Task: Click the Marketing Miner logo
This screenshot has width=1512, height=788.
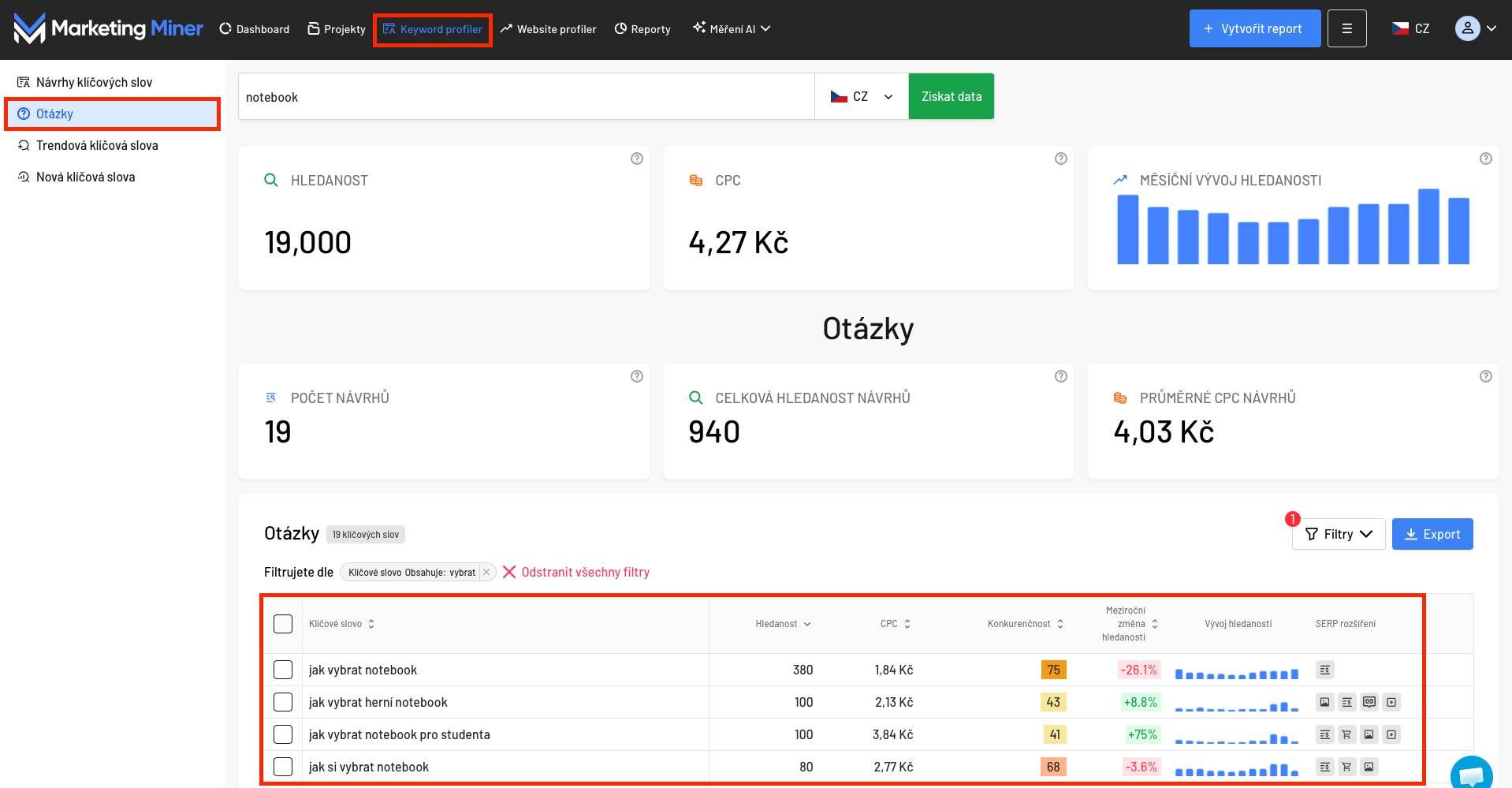Action: pyautogui.click(x=109, y=28)
